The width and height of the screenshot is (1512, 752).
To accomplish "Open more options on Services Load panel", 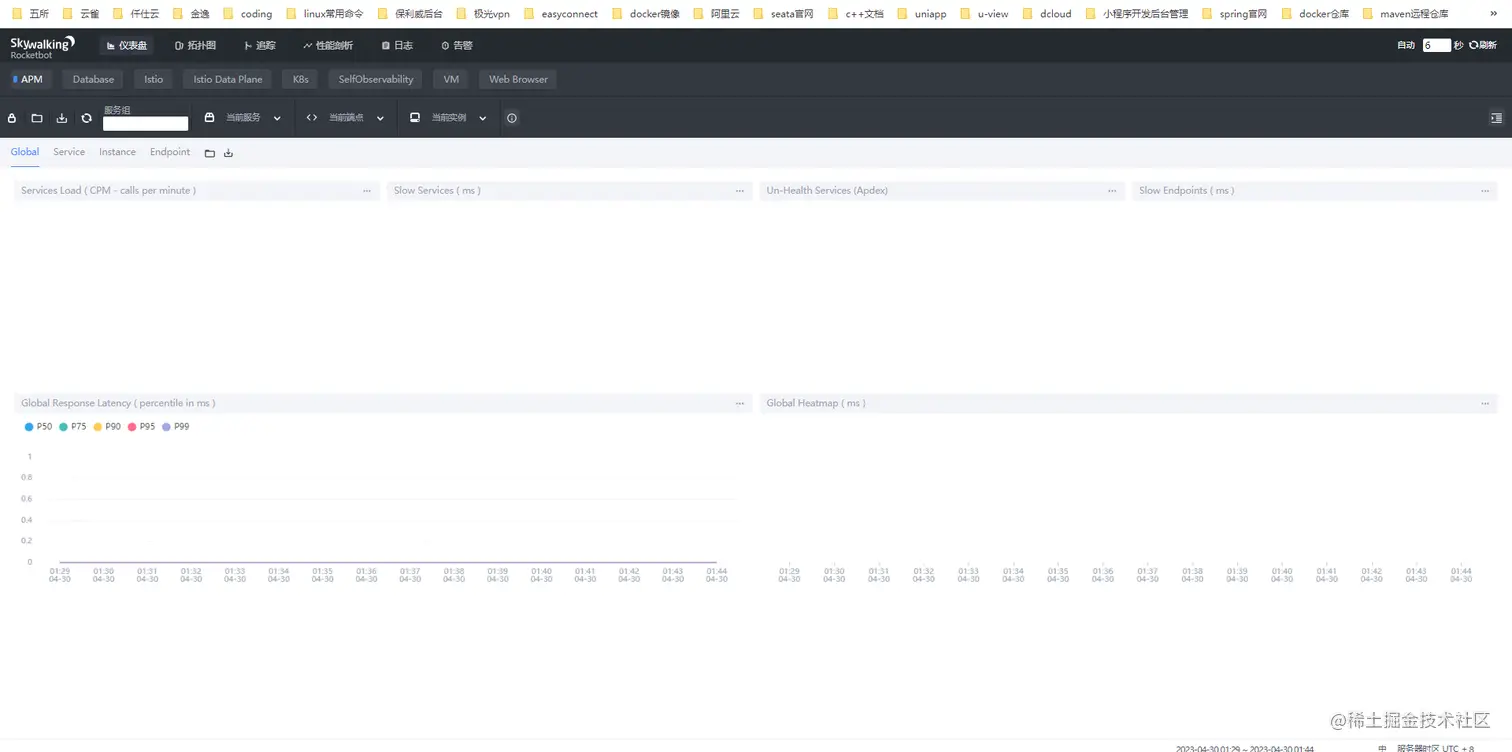I will [367, 191].
